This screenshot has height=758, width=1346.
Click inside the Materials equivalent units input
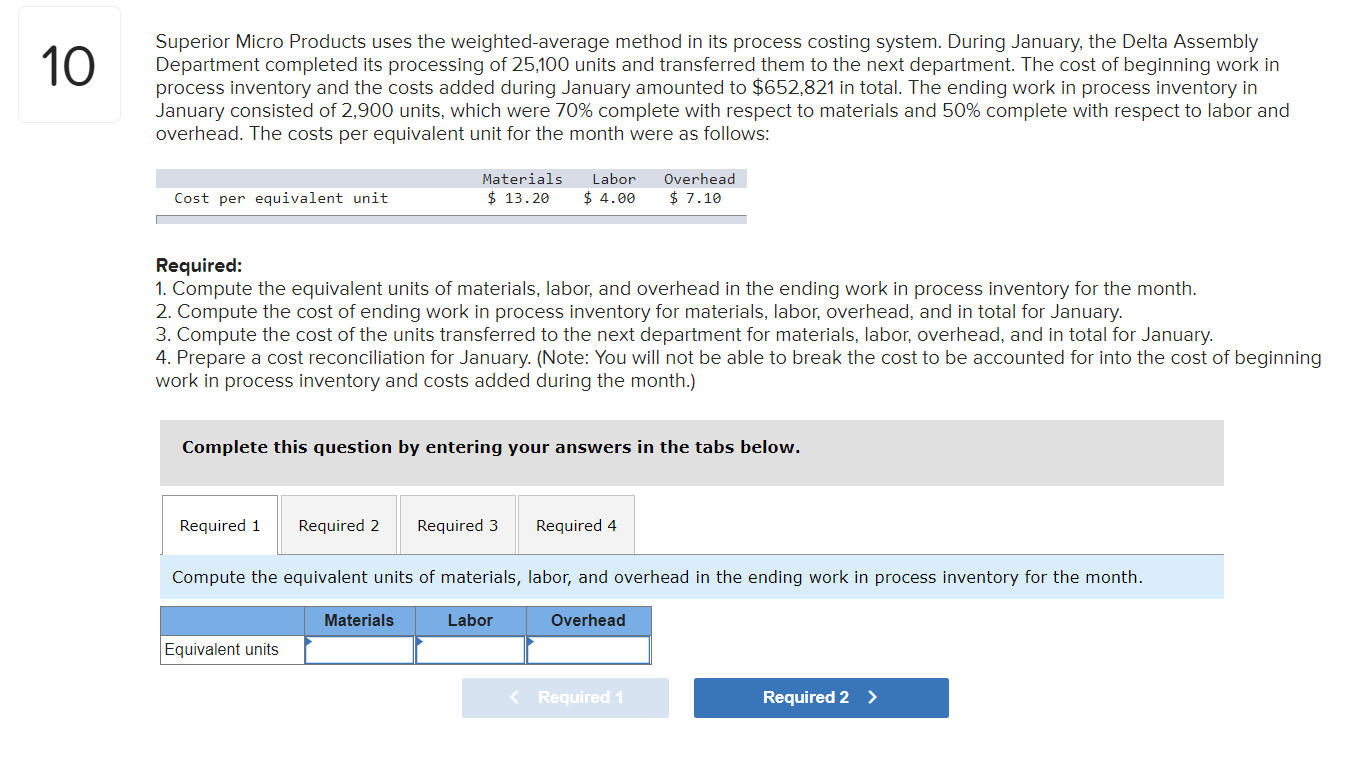(x=362, y=649)
